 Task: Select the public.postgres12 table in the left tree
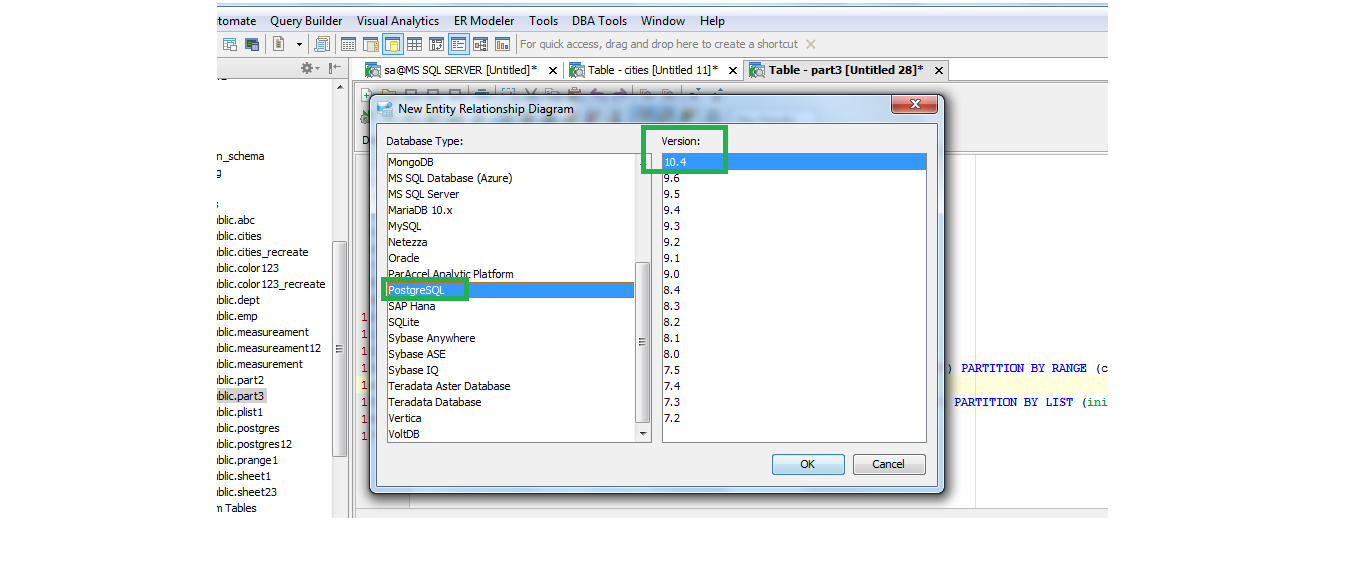[x=254, y=444]
